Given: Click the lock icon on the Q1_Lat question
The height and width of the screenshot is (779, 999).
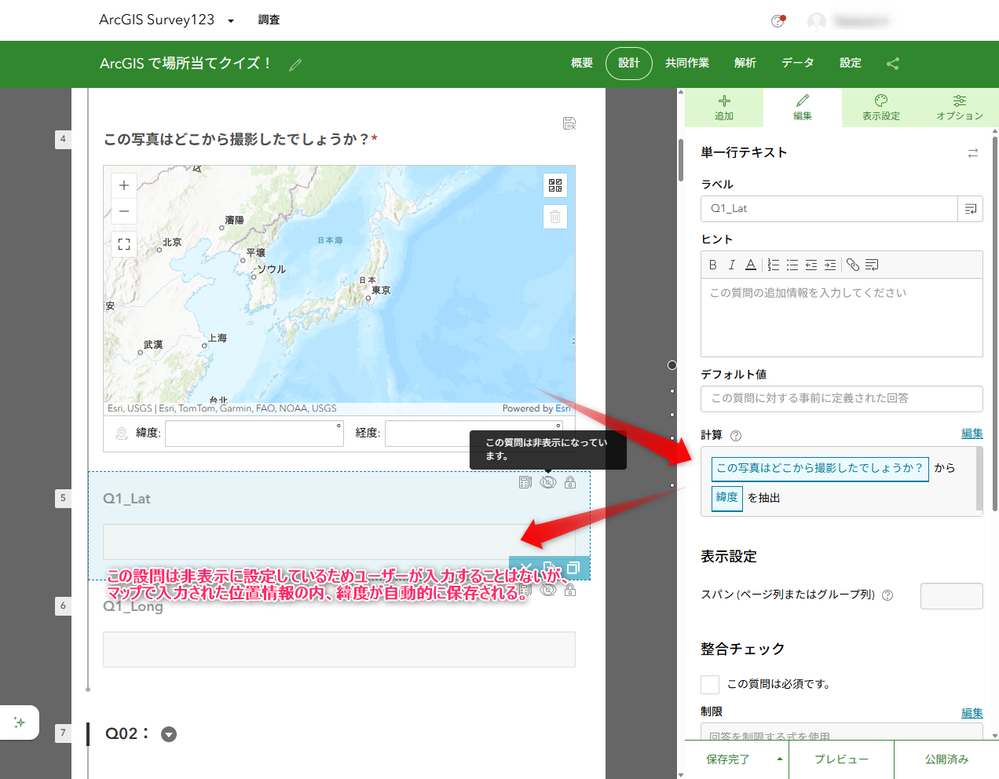Looking at the screenshot, I should [568, 480].
